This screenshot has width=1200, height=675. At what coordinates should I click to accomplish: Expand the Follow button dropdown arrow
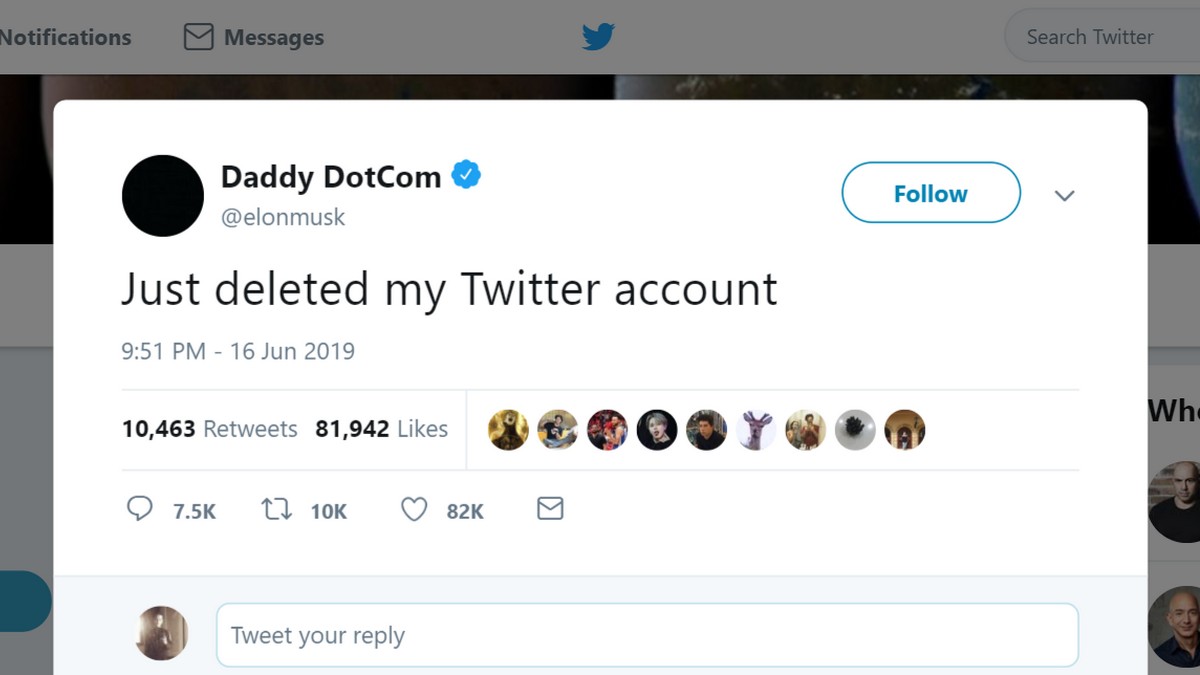[1064, 196]
